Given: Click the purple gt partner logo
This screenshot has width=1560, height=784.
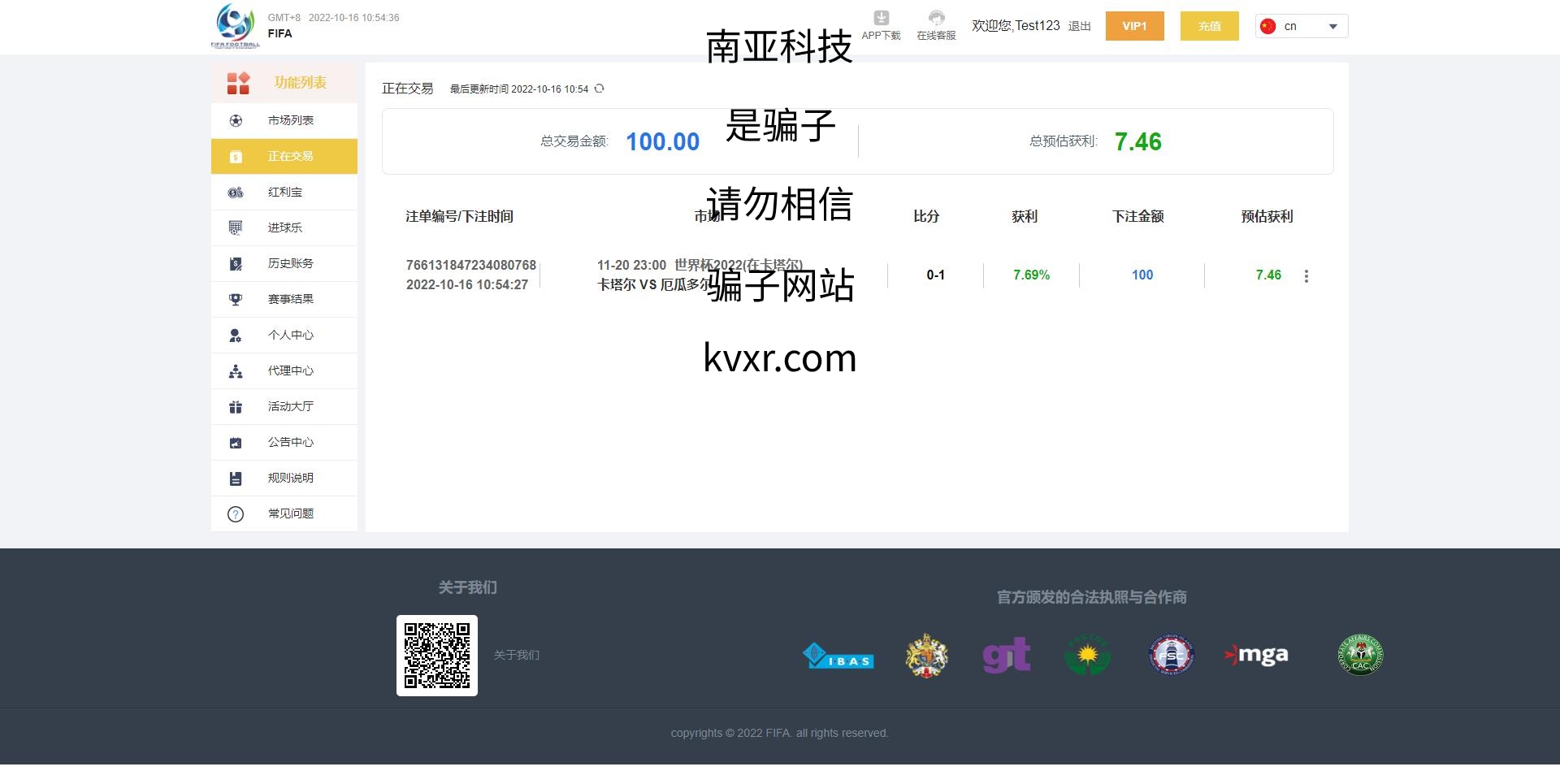Looking at the screenshot, I should tap(1007, 655).
